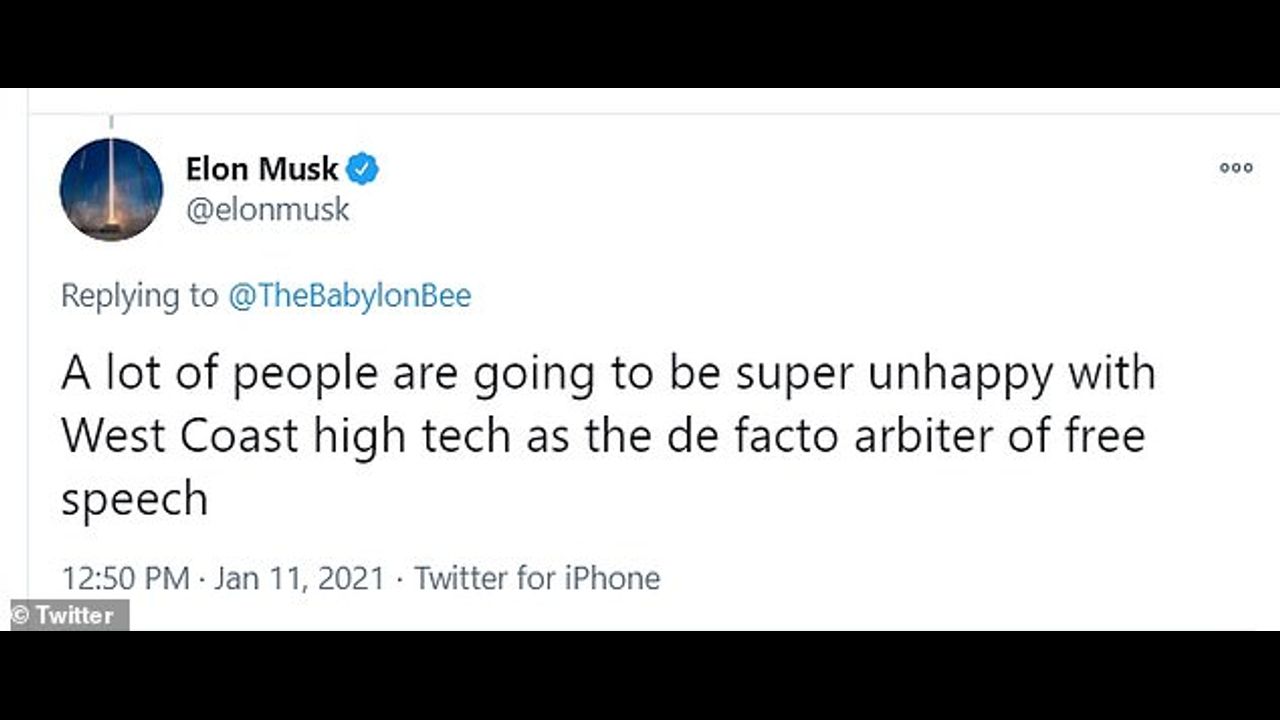This screenshot has height=720, width=1280.
Task: Click the word 'speech' on last line
Action: (134, 499)
